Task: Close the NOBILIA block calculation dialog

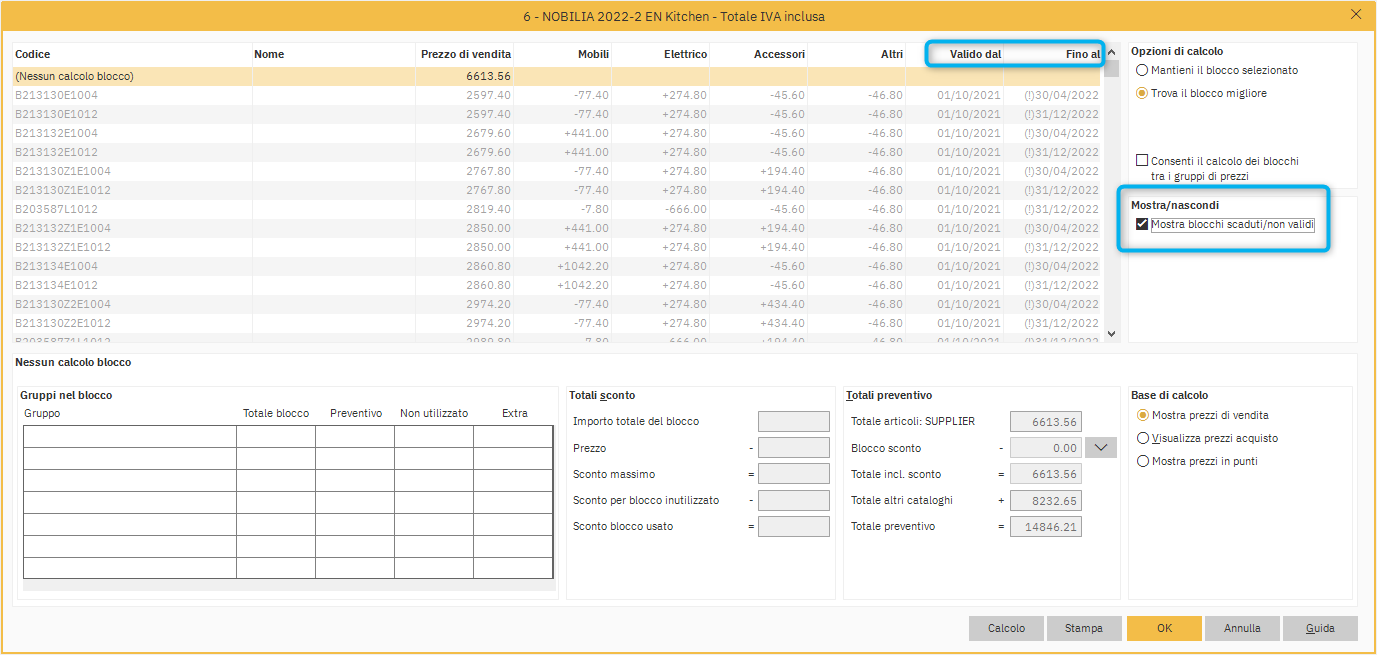Action: (1355, 14)
